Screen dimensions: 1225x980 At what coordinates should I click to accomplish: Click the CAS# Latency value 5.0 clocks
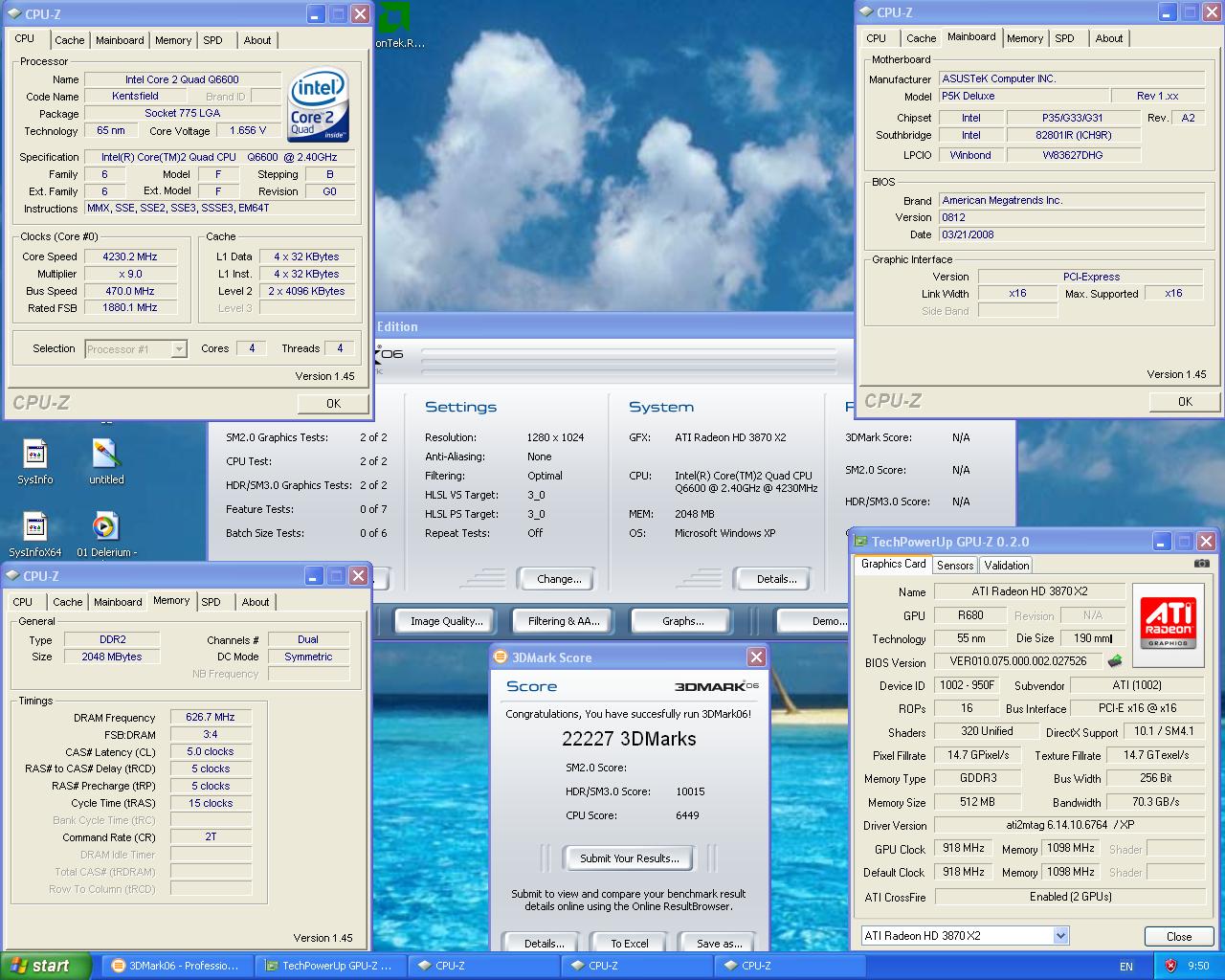click(211, 751)
